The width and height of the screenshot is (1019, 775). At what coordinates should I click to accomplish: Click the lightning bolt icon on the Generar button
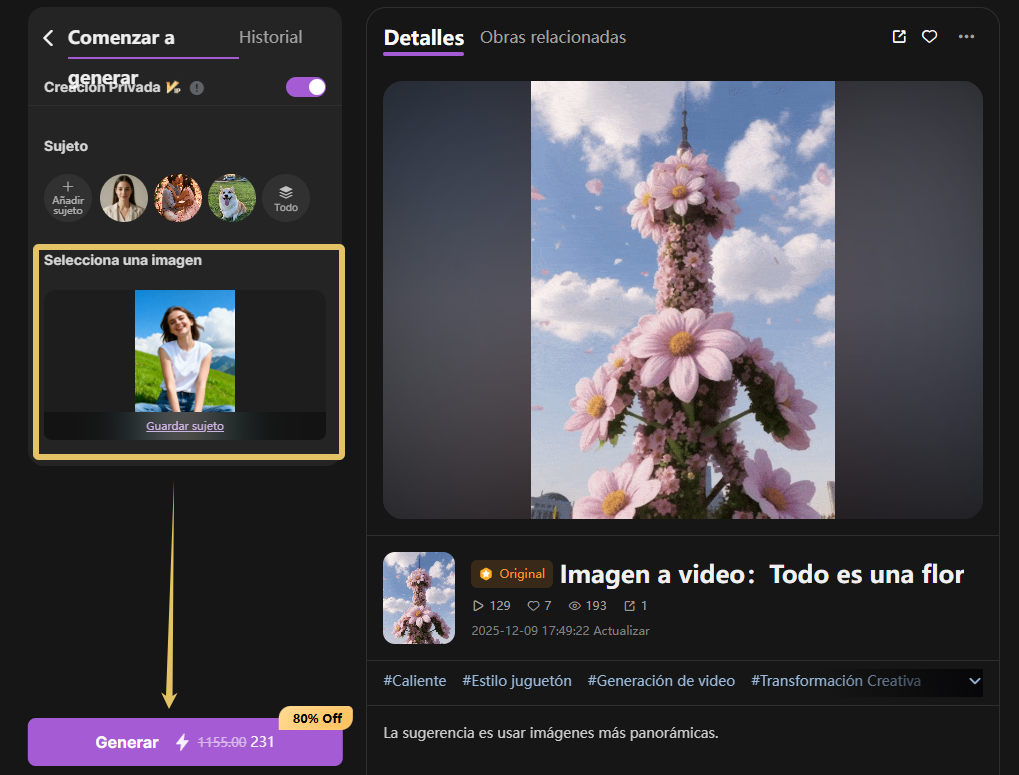point(182,742)
